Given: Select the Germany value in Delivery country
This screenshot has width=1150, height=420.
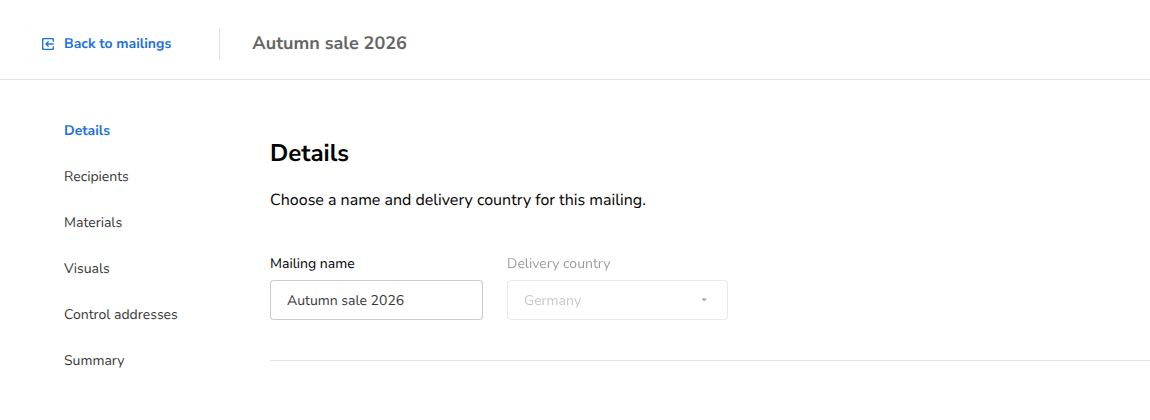Looking at the screenshot, I should coord(552,301).
